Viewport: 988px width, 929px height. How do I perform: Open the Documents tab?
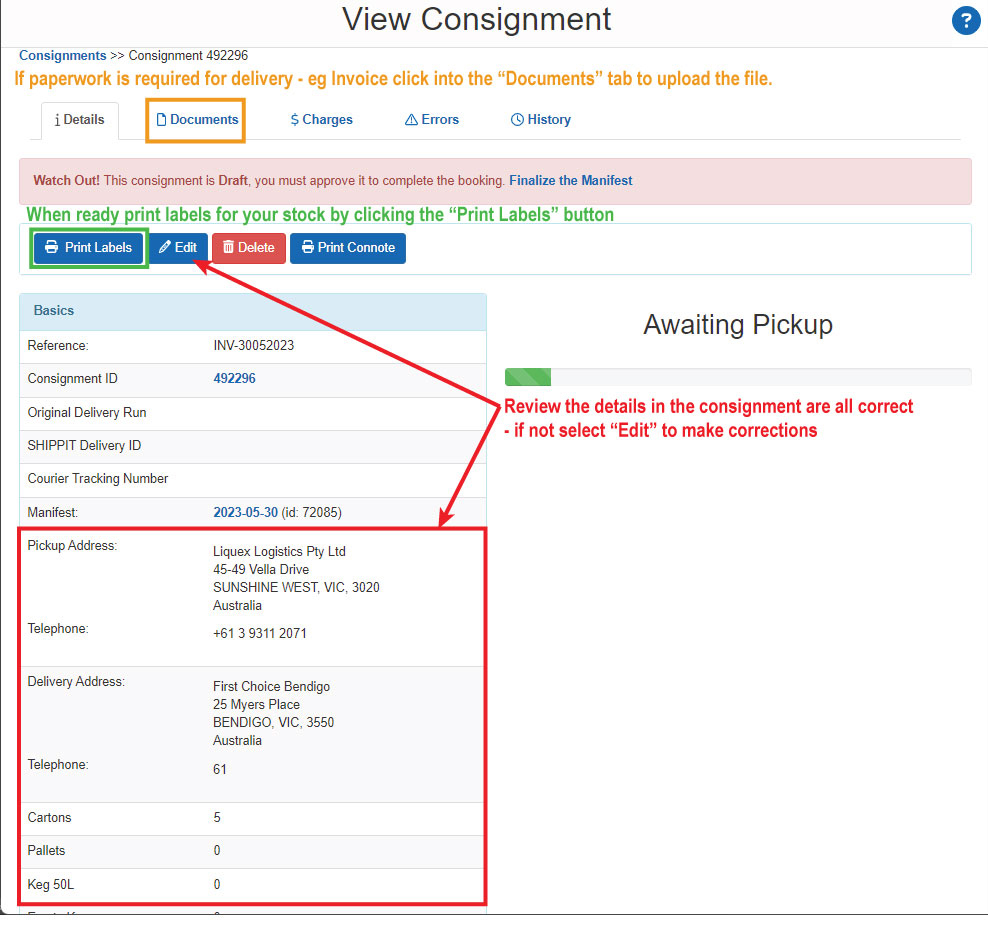tap(197, 120)
